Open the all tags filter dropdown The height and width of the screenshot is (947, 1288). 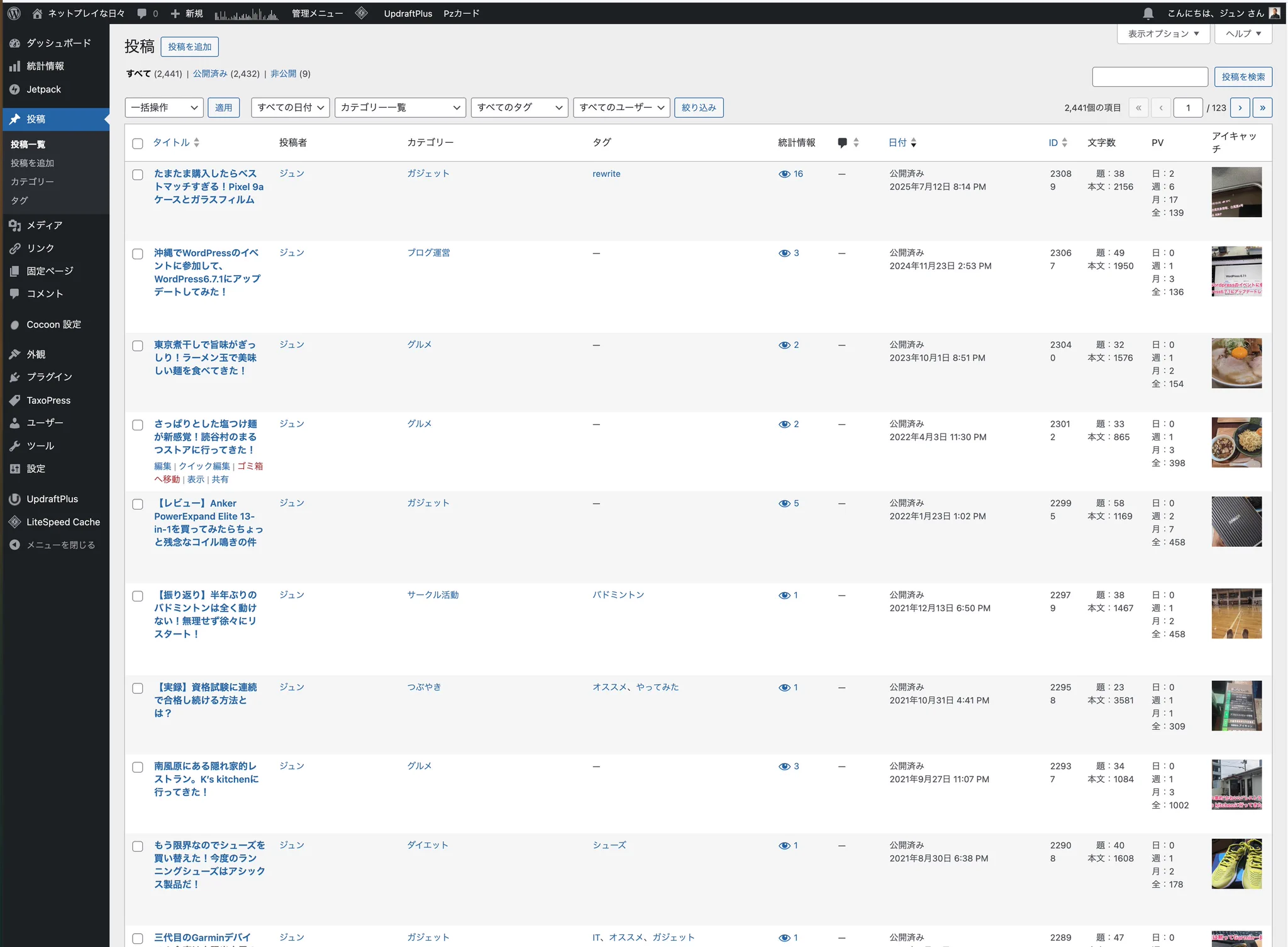coord(519,108)
